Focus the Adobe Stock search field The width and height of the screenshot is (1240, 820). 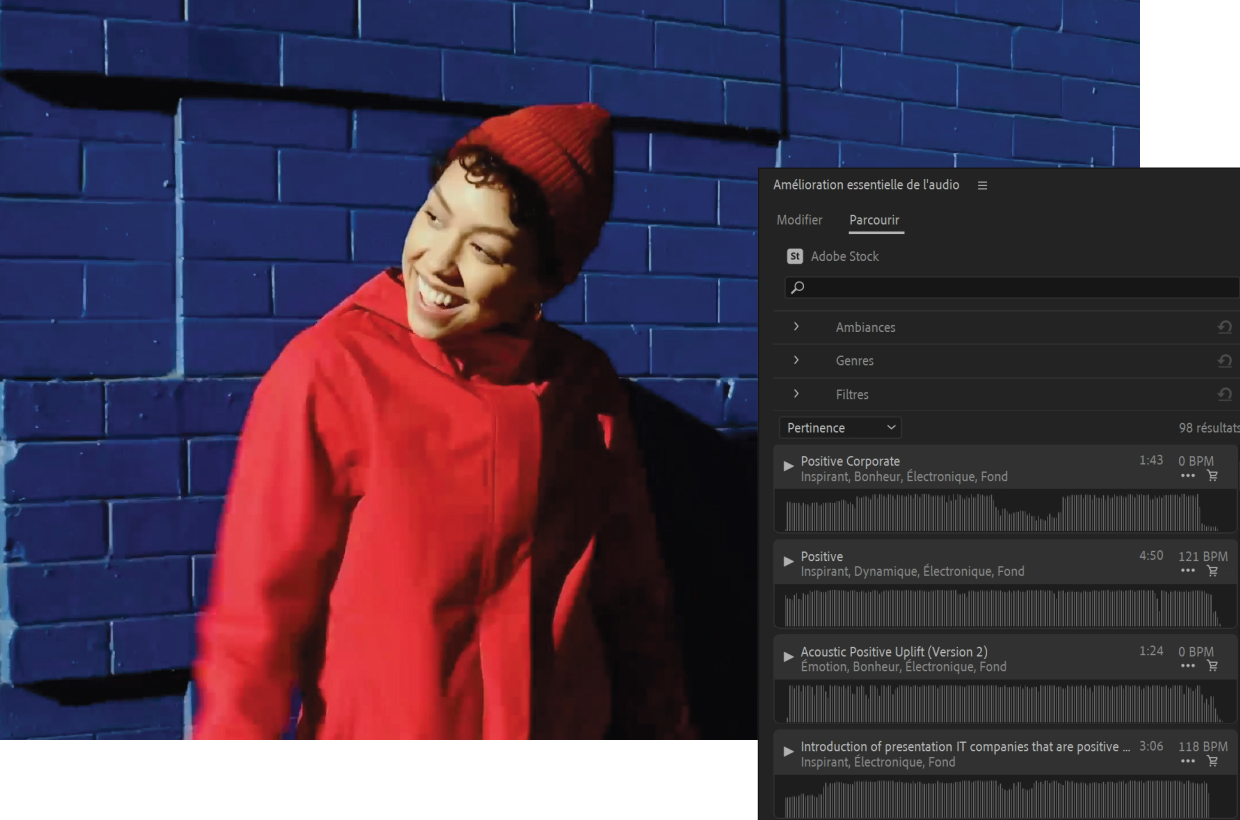(x=1012, y=288)
